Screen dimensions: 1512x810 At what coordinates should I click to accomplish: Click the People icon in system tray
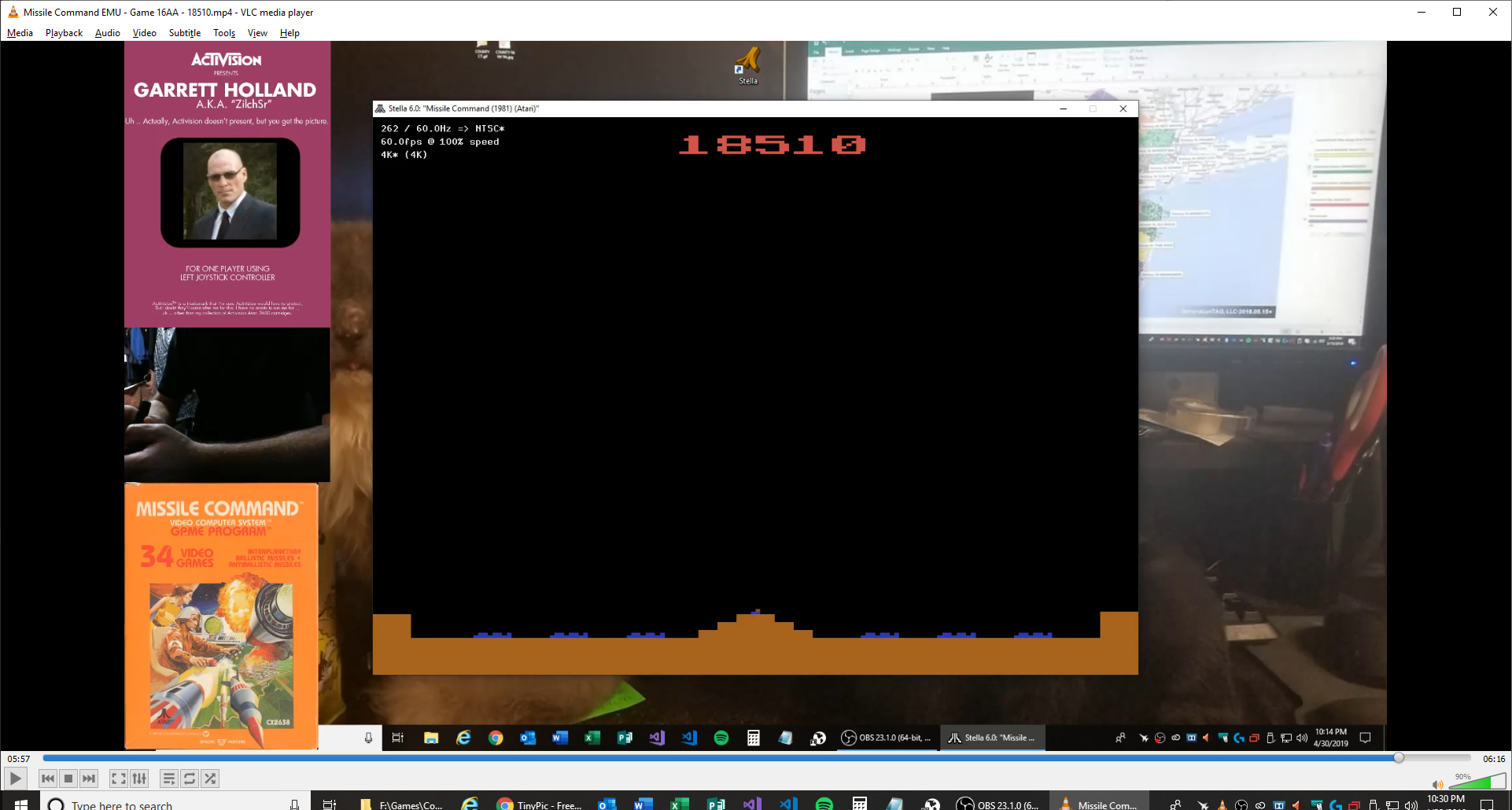pyautogui.click(x=1175, y=804)
